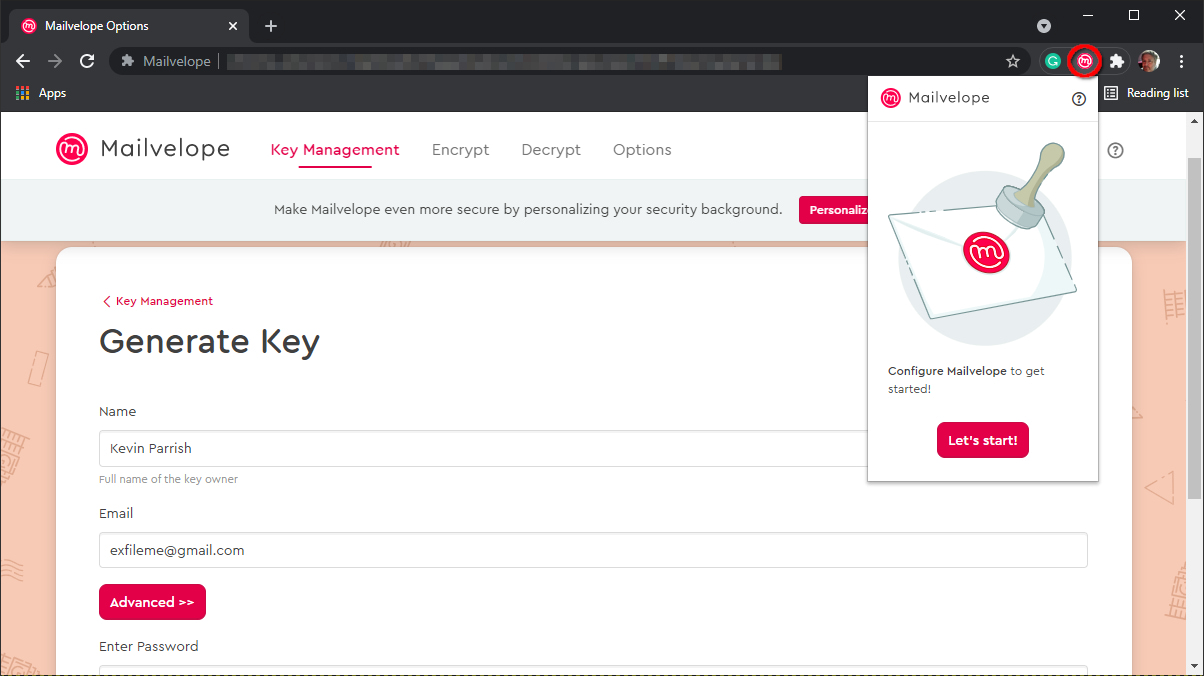Click the Personalize button in banner

coord(833,210)
